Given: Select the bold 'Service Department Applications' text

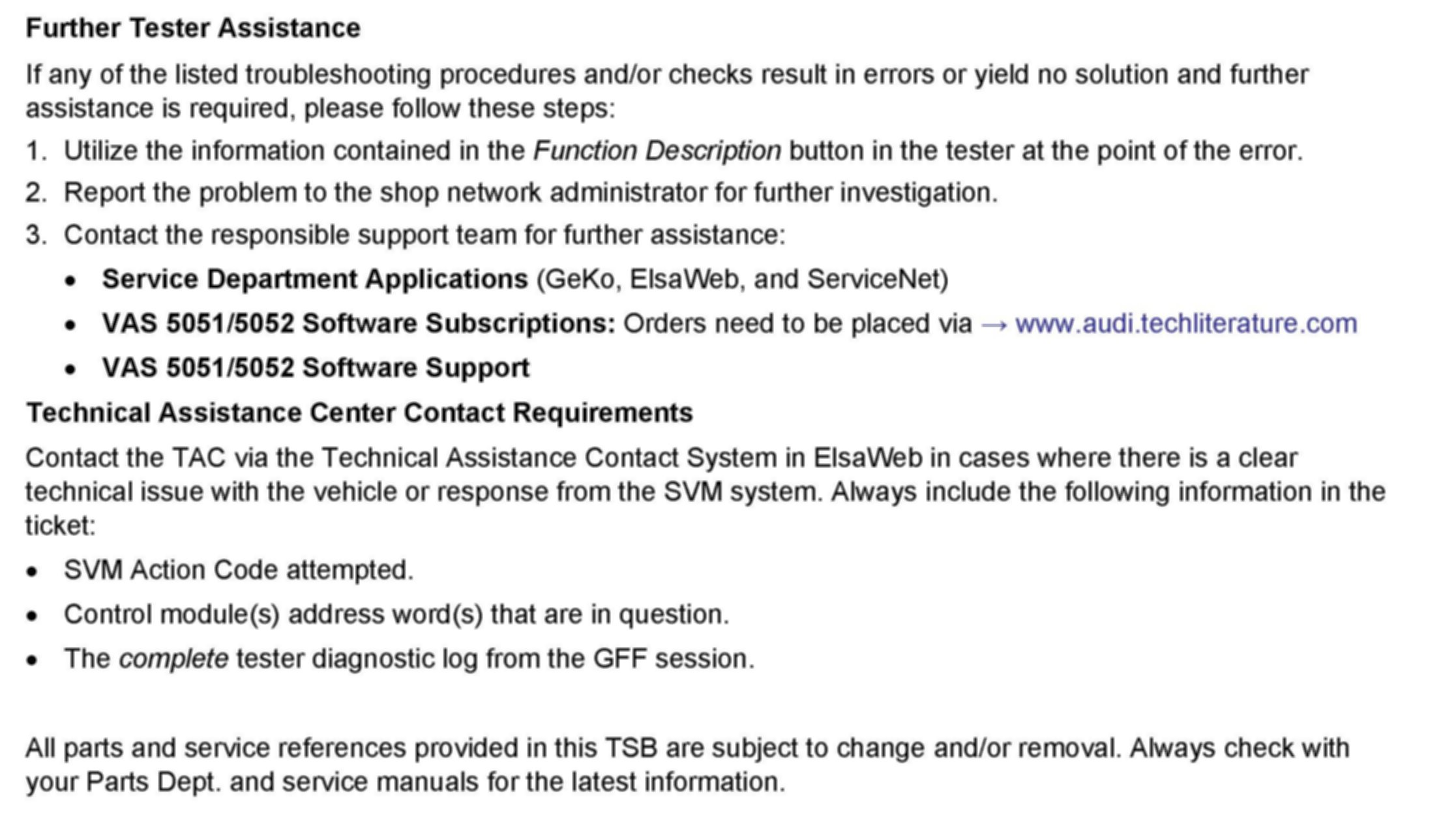Looking at the screenshot, I should 315,280.
